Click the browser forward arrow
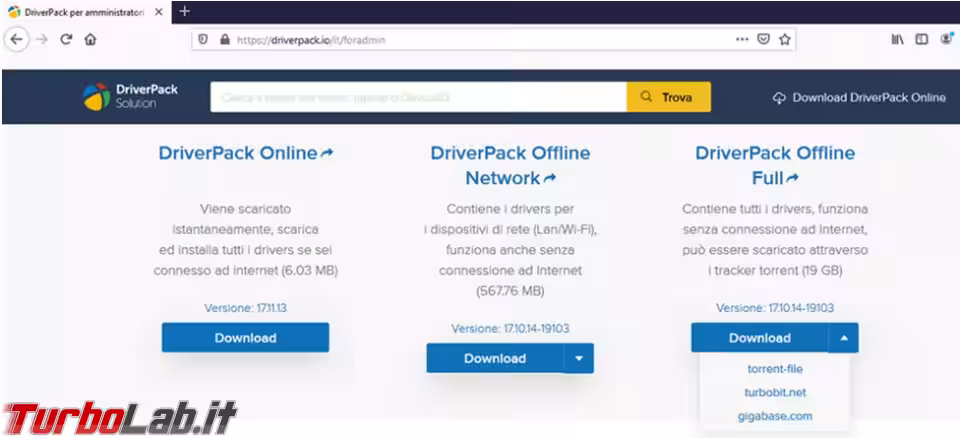Screen dimensions: 960x438 click(x=42, y=40)
